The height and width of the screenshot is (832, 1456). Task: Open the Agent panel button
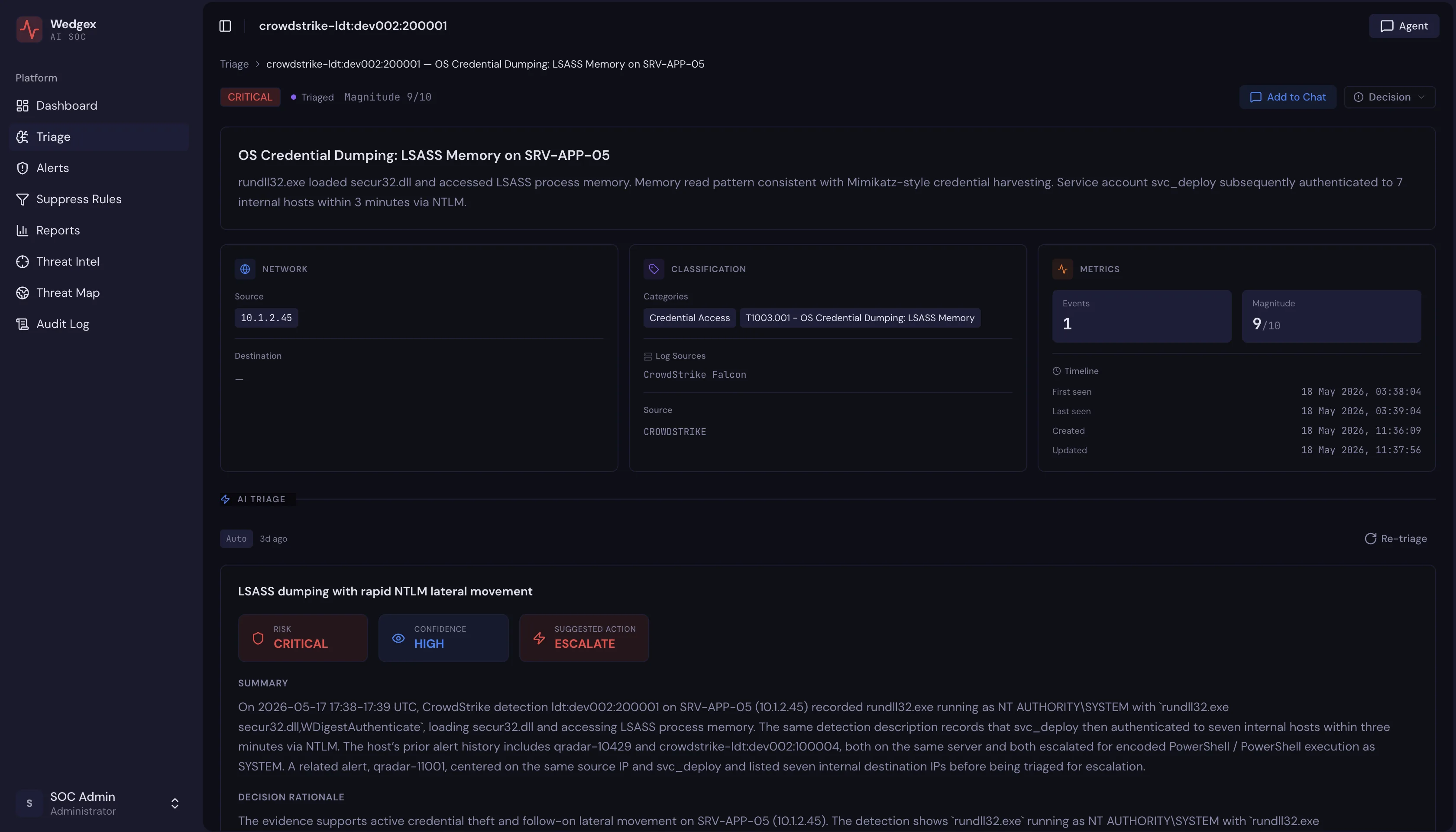(1404, 26)
